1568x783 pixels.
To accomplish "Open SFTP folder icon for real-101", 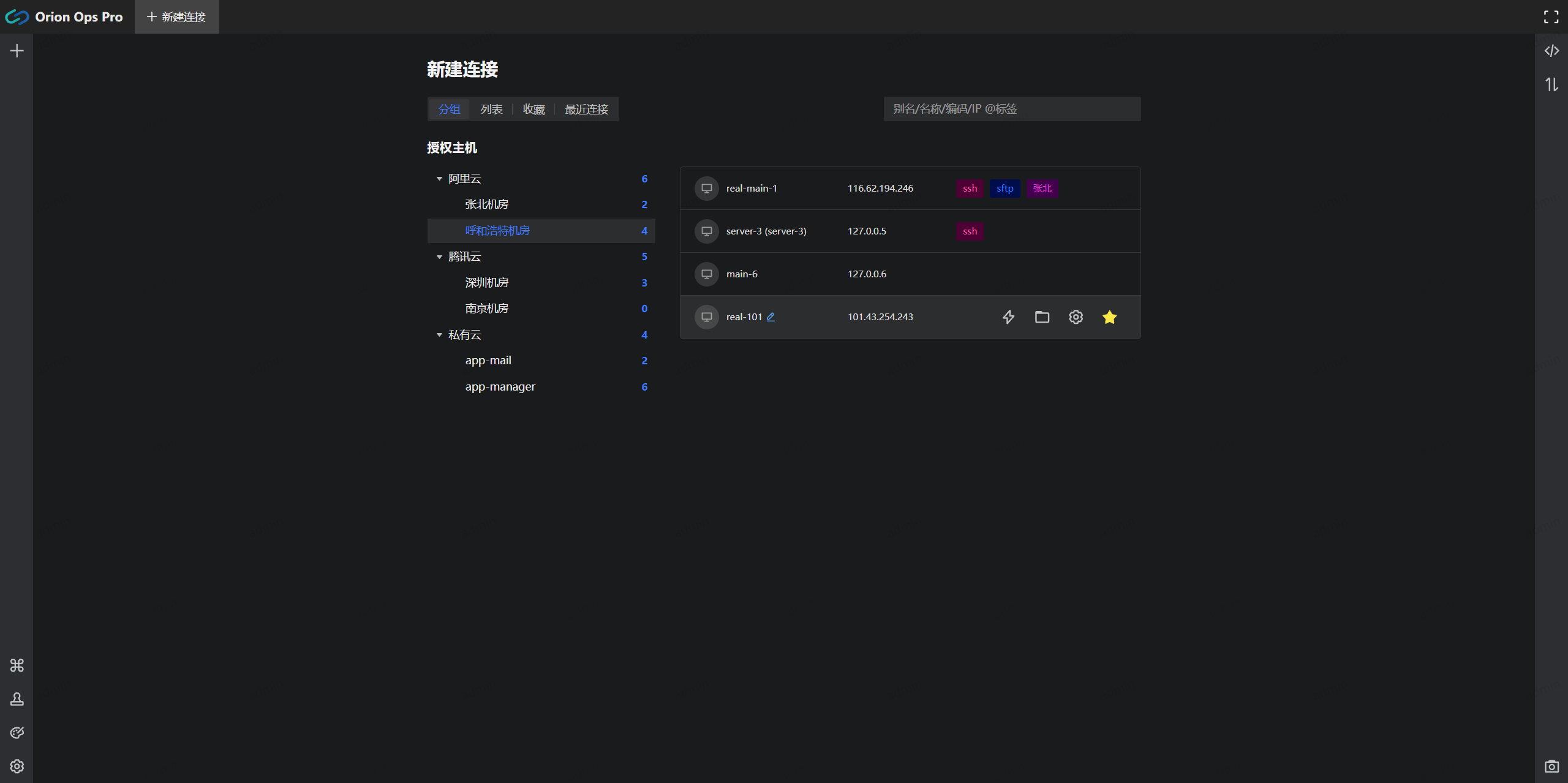I will pos(1042,317).
